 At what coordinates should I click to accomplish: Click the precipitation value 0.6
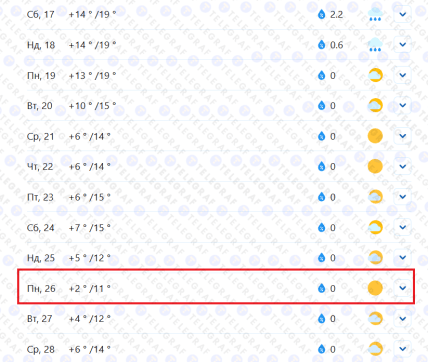click(337, 45)
